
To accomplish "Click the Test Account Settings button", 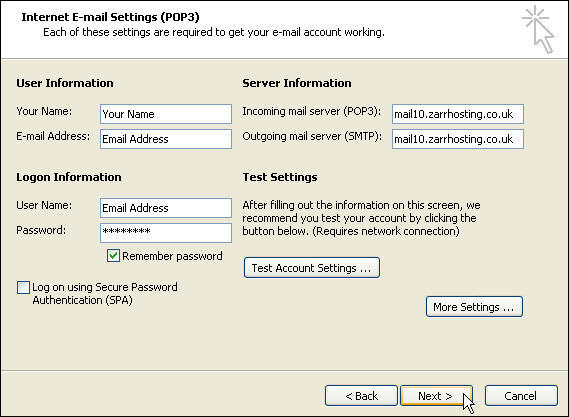I will (x=312, y=268).
